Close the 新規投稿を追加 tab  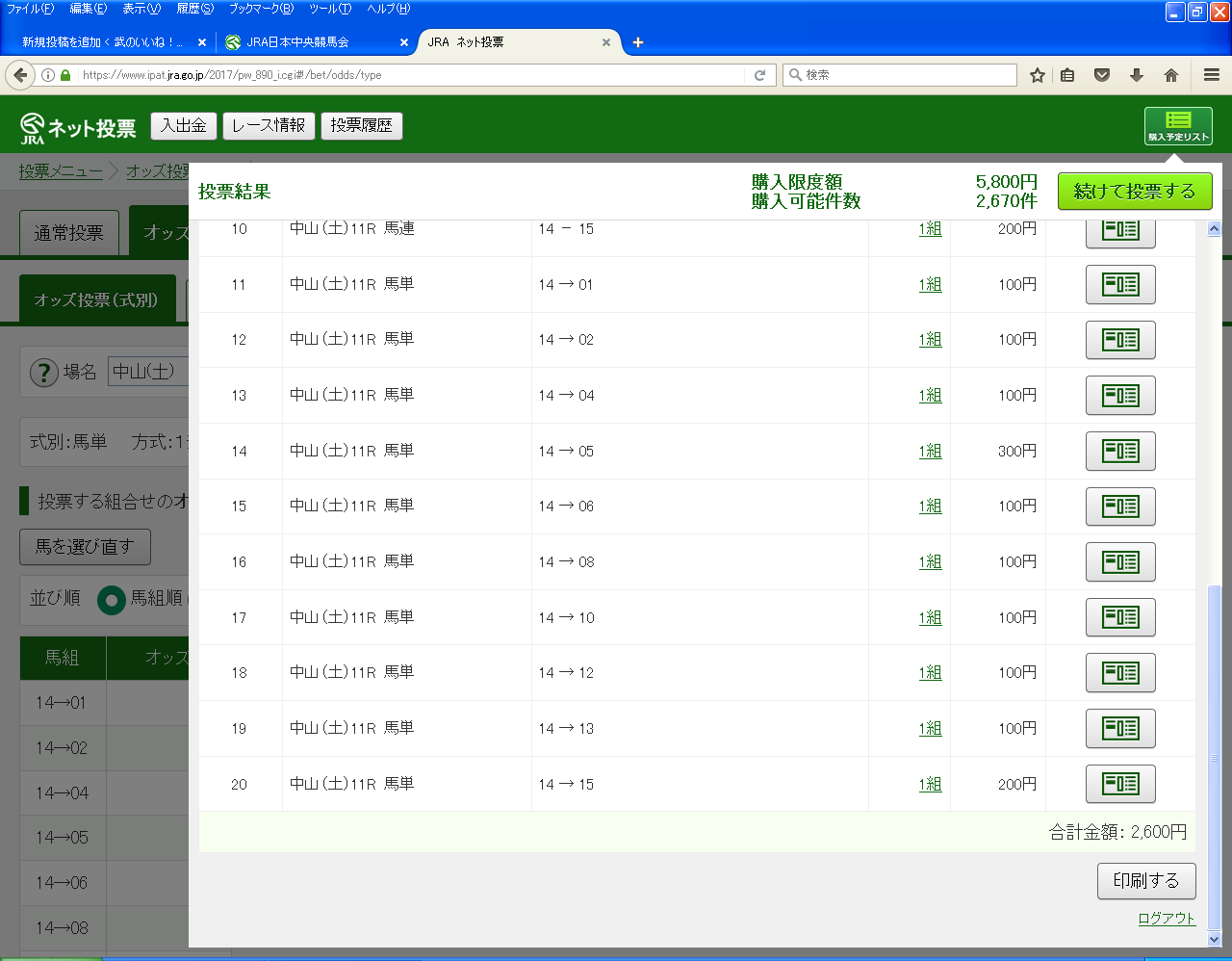(x=201, y=42)
